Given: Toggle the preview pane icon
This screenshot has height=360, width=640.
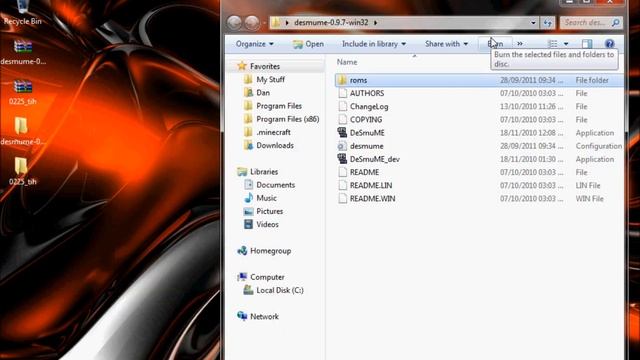Looking at the screenshot, I should tap(587, 44).
